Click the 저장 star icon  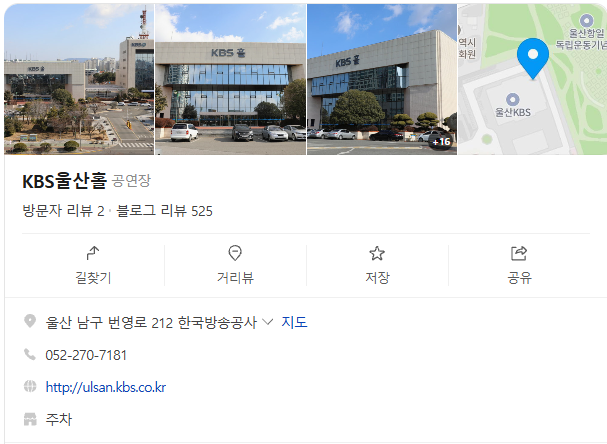click(x=377, y=254)
